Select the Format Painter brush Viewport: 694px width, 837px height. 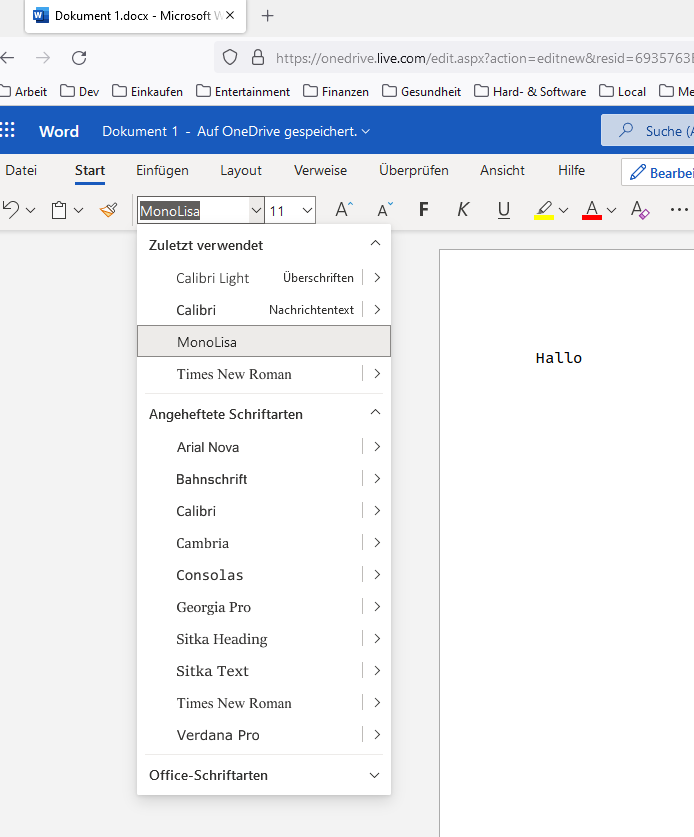[x=109, y=210]
